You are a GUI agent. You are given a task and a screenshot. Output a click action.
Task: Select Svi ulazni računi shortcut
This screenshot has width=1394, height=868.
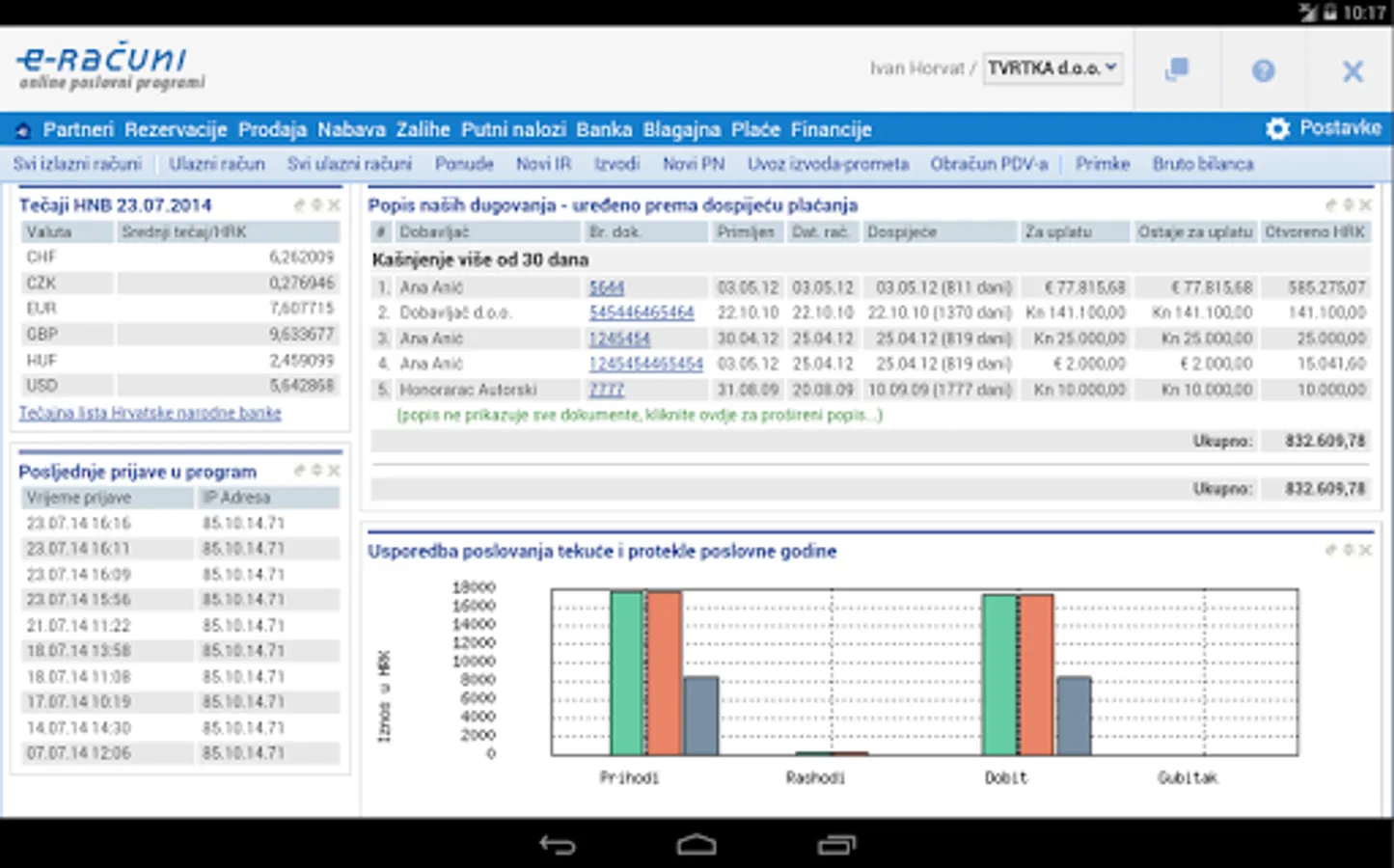[349, 164]
